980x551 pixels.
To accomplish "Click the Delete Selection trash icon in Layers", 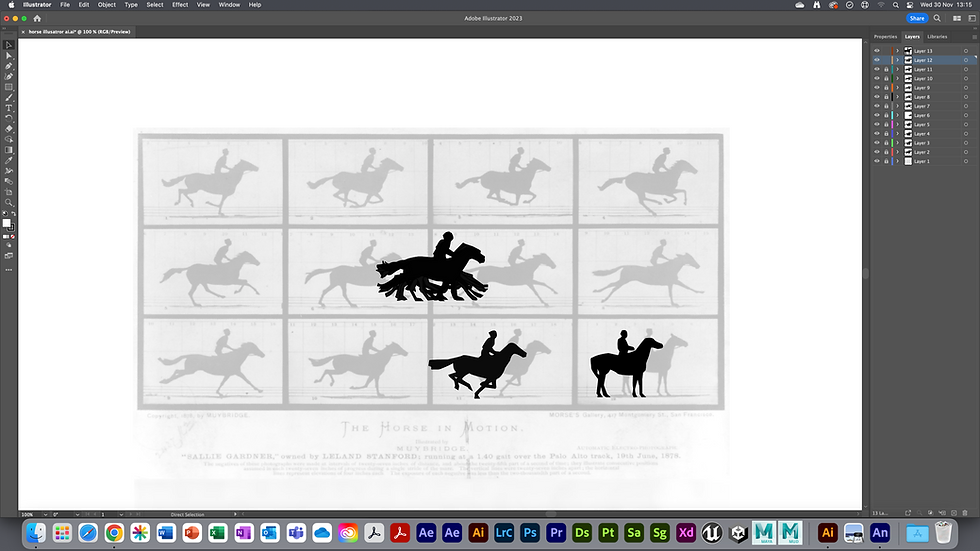I will pyautogui.click(x=965, y=513).
